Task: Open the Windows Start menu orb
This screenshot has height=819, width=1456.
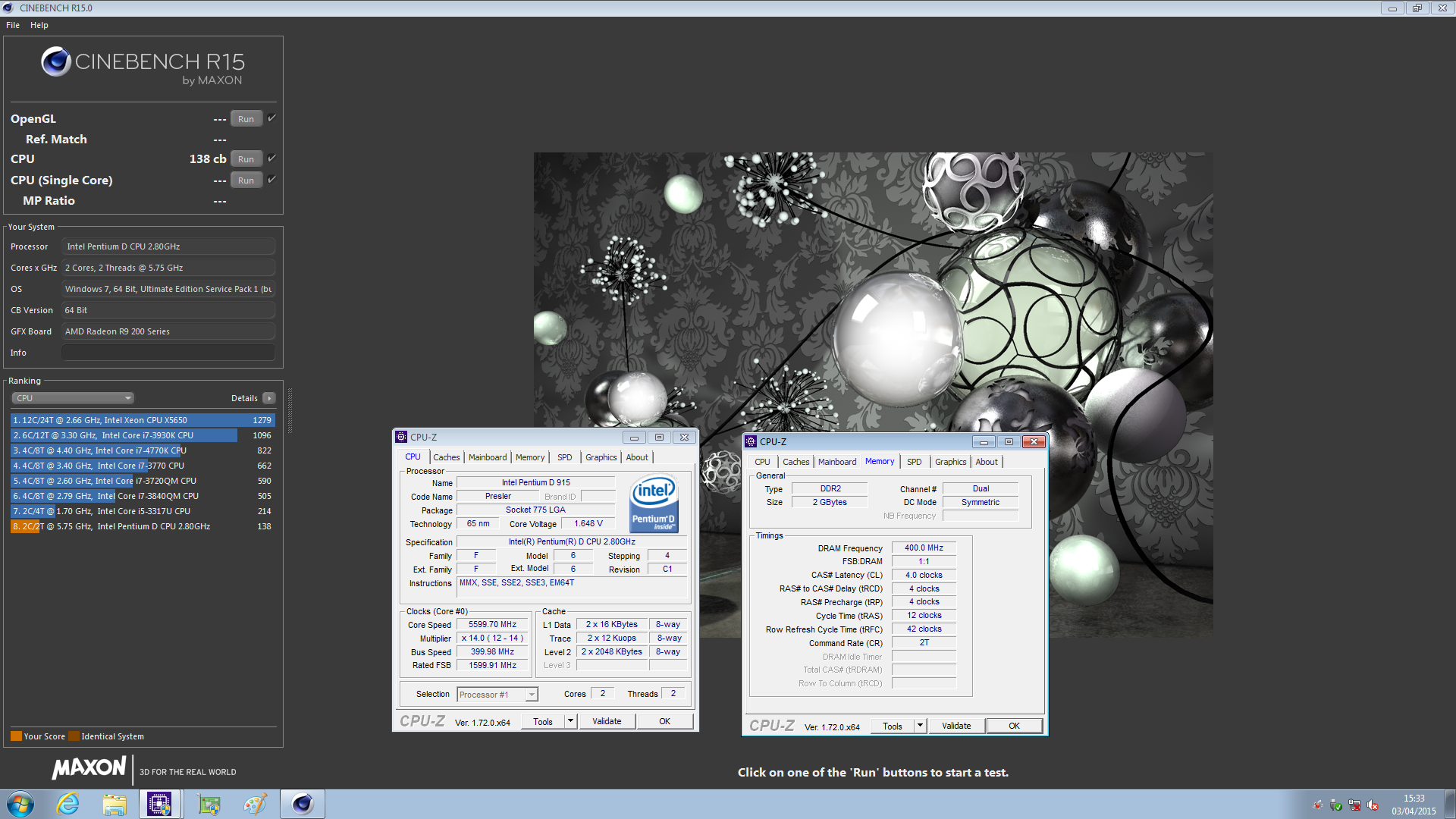Action: pyautogui.click(x=20, y=804)
